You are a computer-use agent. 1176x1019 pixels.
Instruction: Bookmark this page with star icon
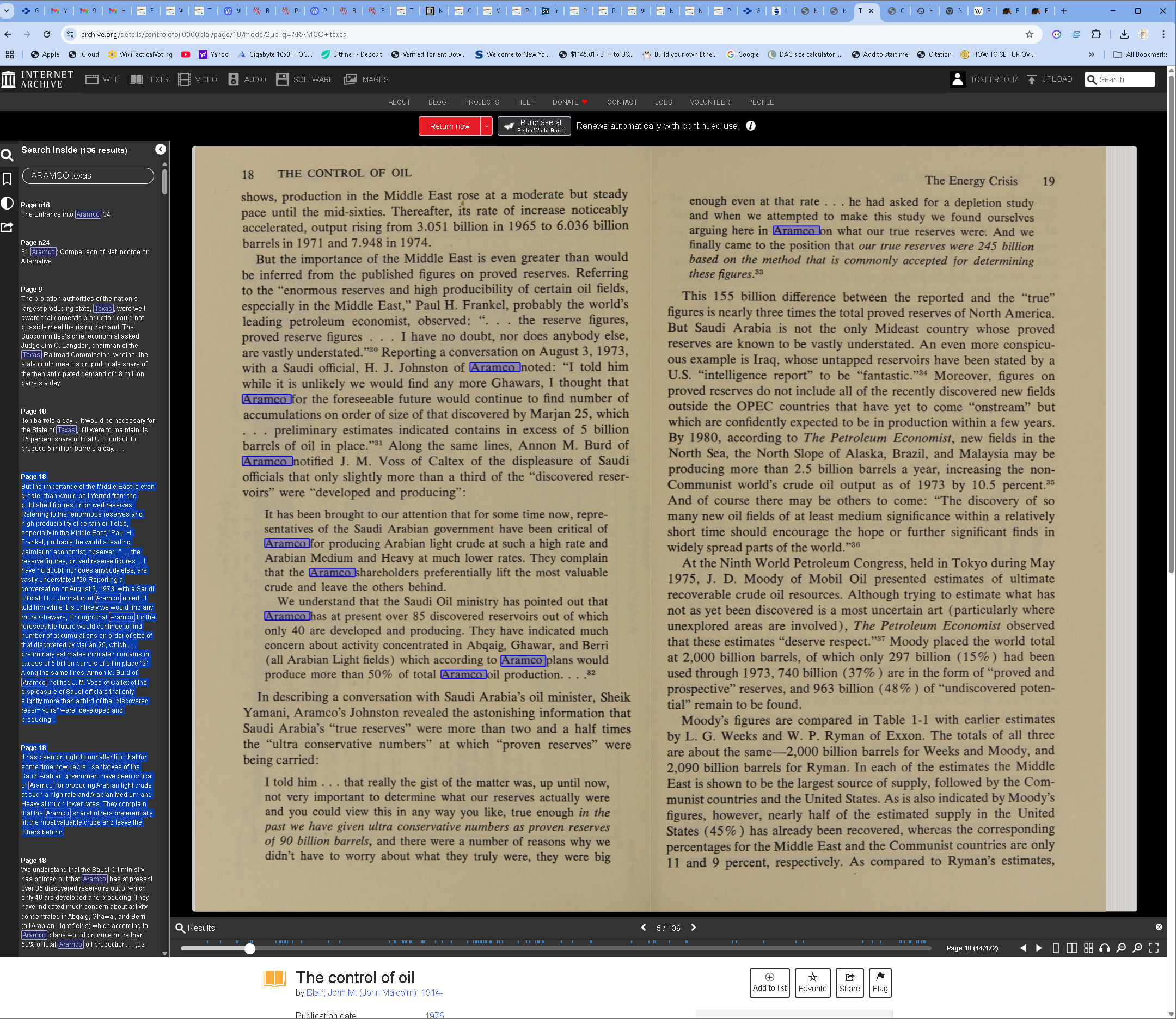(1030, 34)
